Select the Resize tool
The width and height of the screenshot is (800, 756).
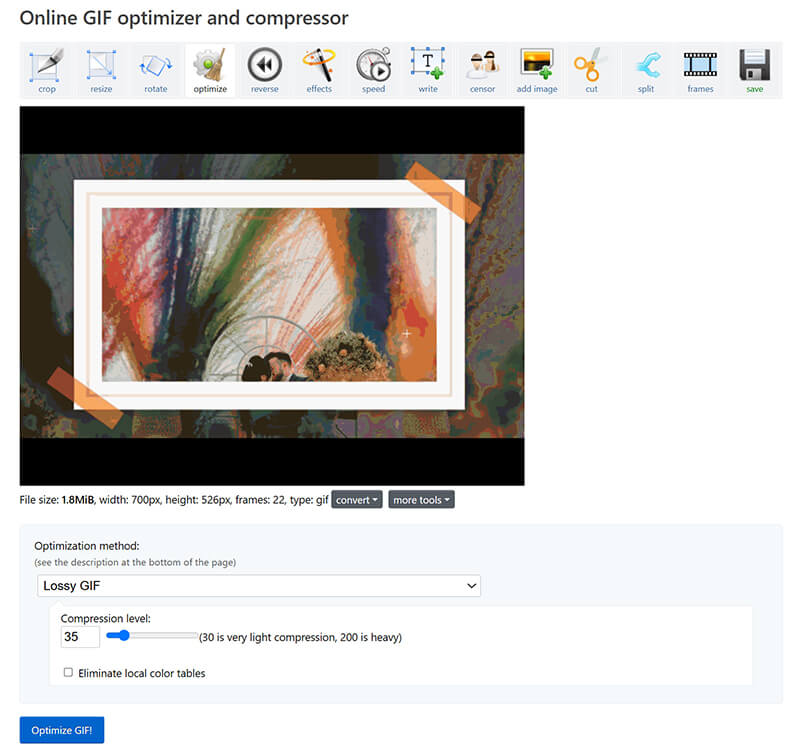click(x=101, y=68)
